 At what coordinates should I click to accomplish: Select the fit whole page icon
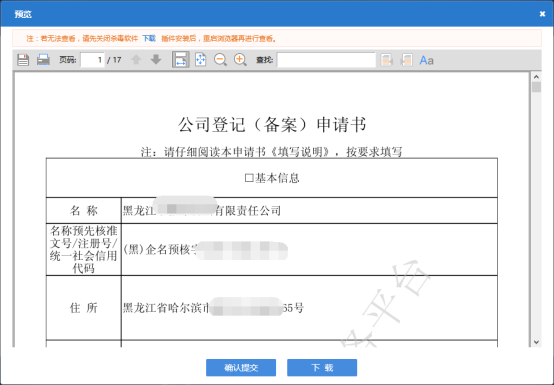point(201,59)
